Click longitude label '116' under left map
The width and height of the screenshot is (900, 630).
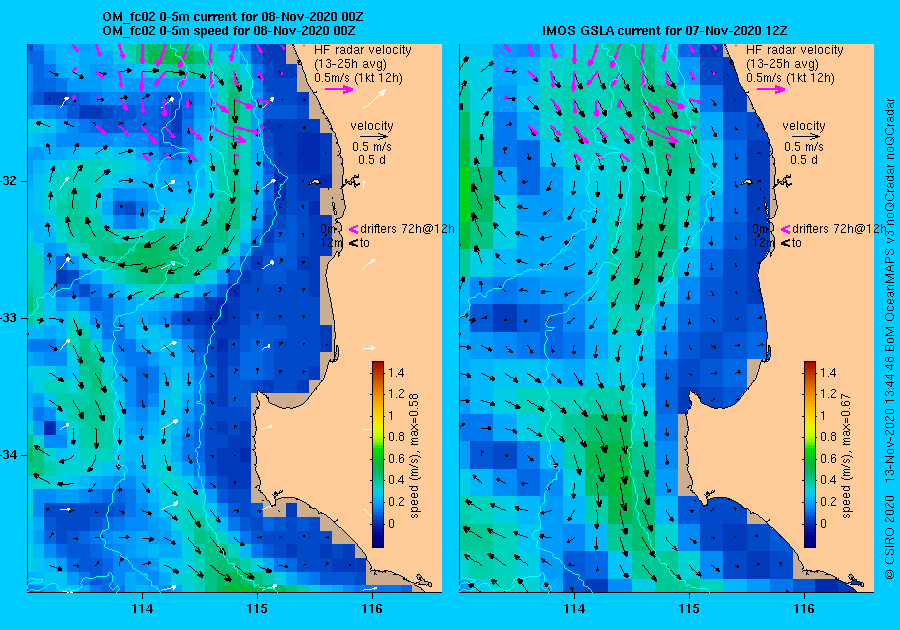click(372, 609)
